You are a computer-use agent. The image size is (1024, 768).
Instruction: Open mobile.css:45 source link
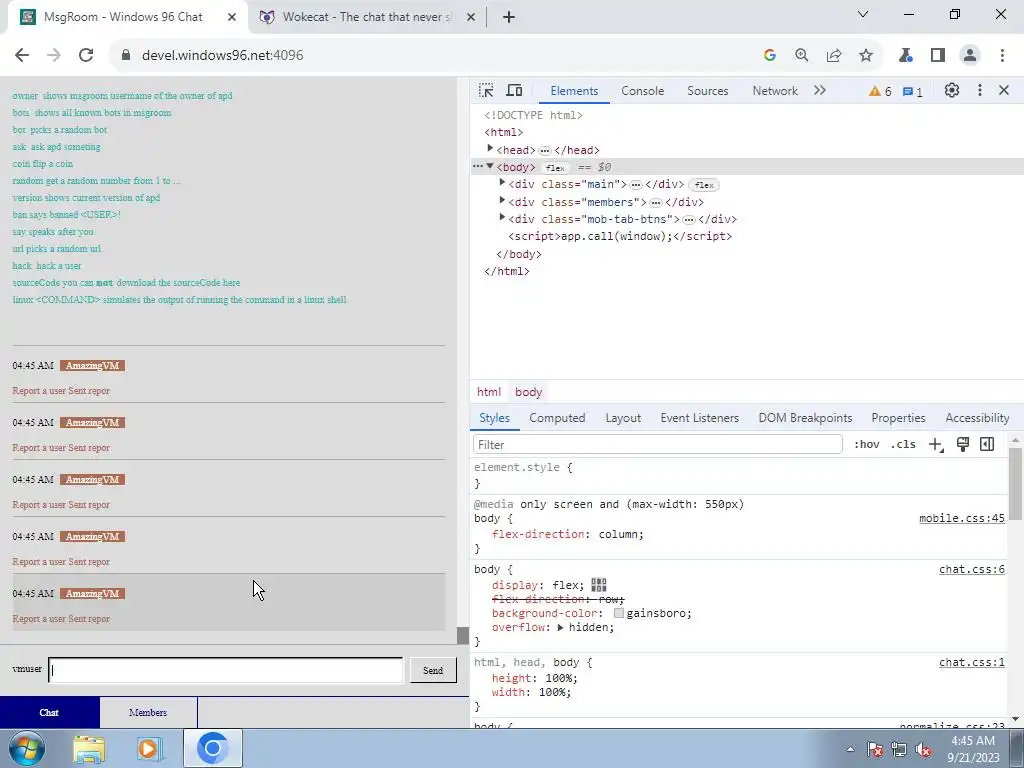point(962,519)
